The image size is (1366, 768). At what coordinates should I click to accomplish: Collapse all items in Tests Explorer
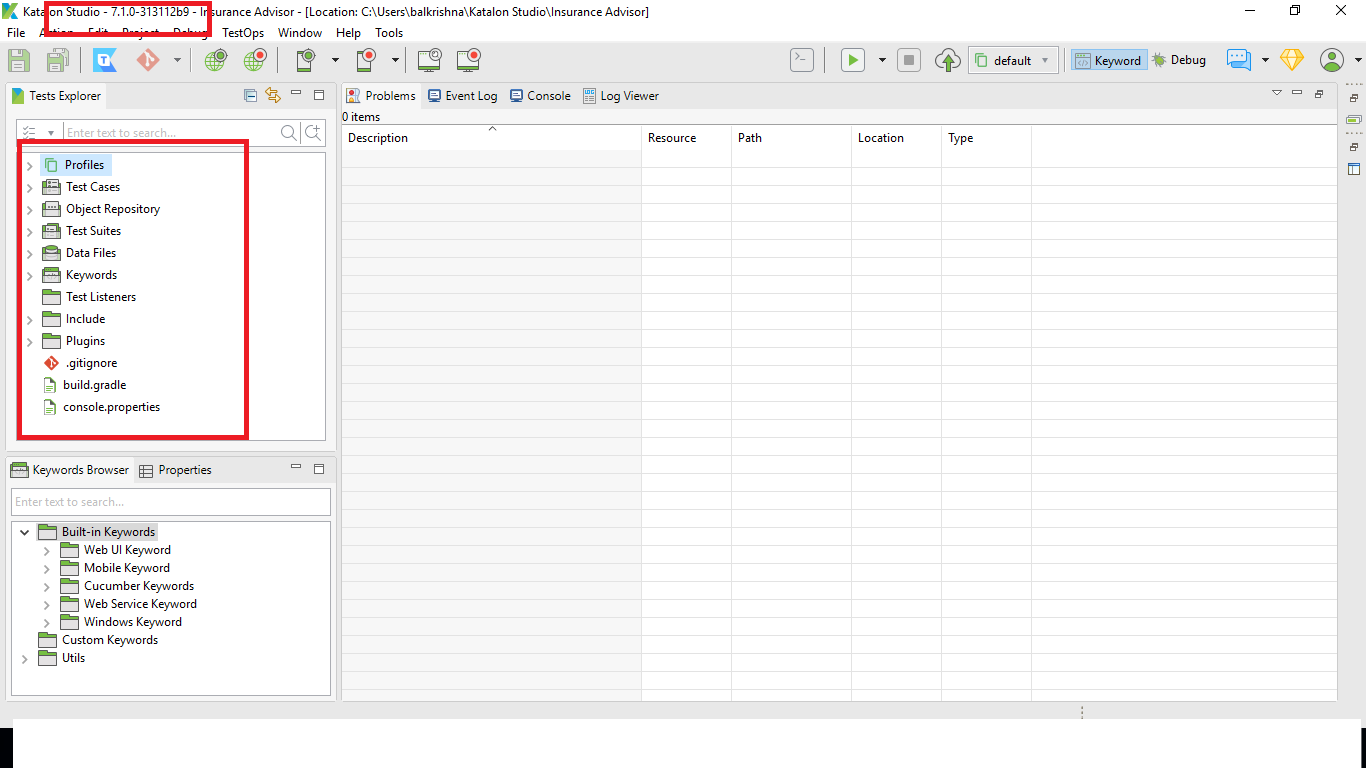(x=251, y=96)
